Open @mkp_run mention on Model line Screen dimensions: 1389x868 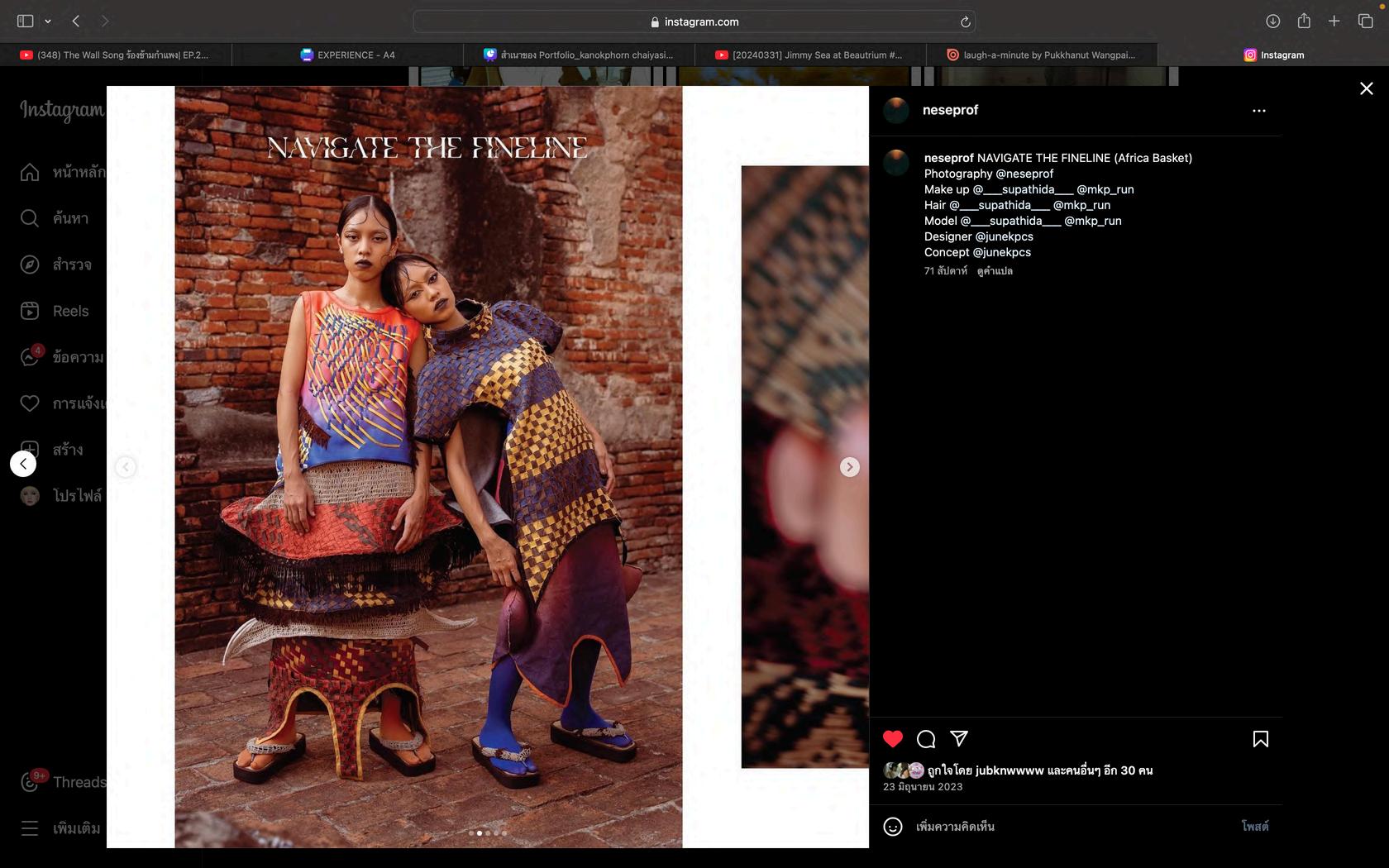click(x=1093, y=221)
